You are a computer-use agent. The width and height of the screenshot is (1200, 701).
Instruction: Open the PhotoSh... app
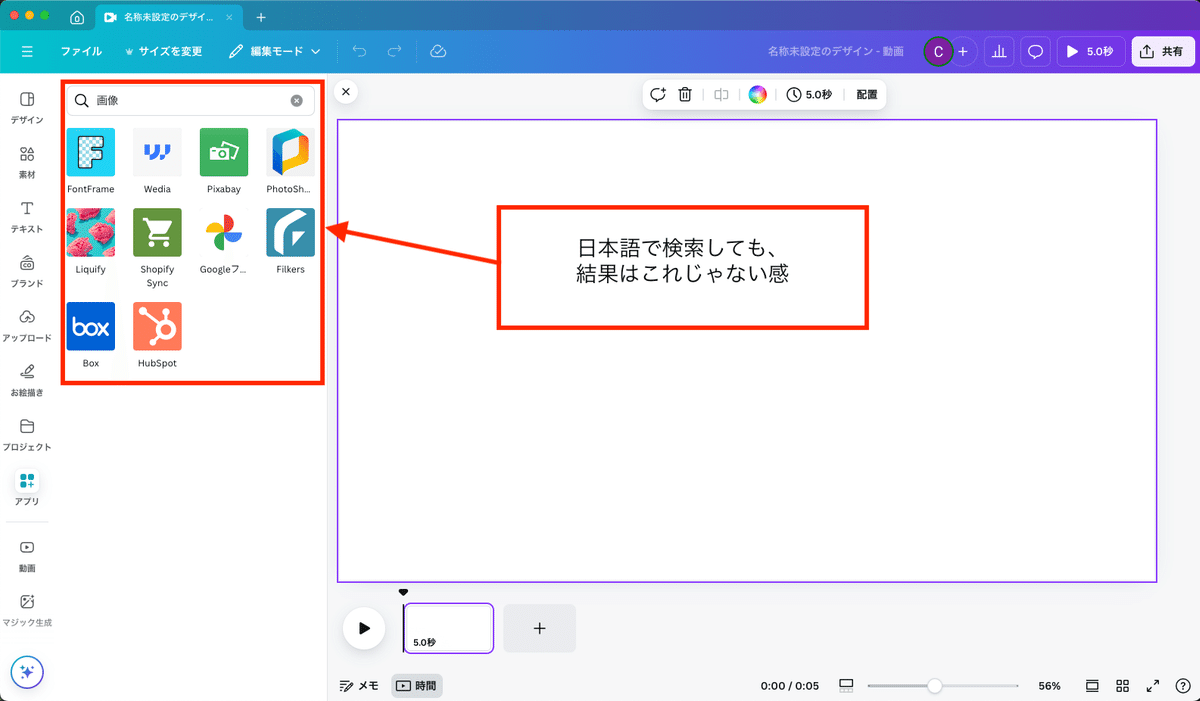coord(290,152)
